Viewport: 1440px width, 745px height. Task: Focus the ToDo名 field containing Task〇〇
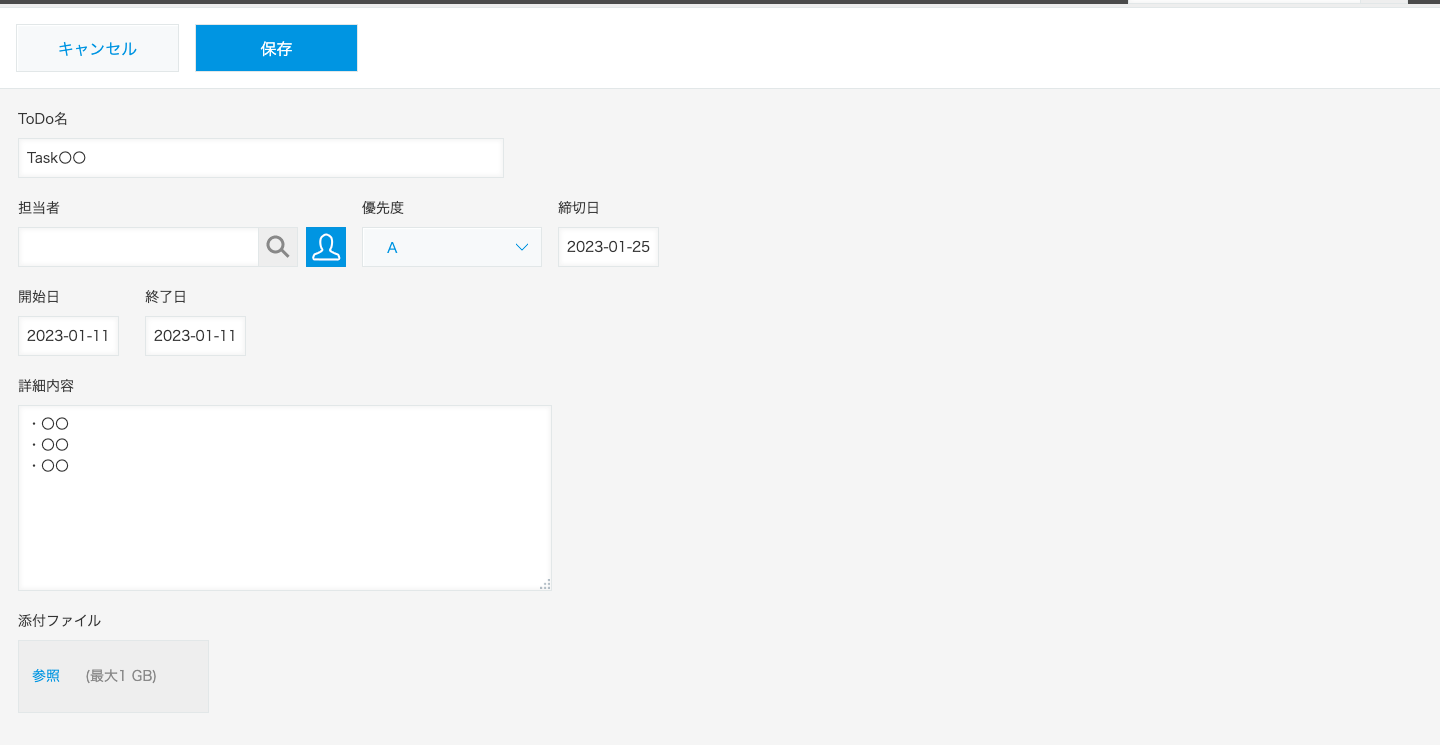(260, 158)
